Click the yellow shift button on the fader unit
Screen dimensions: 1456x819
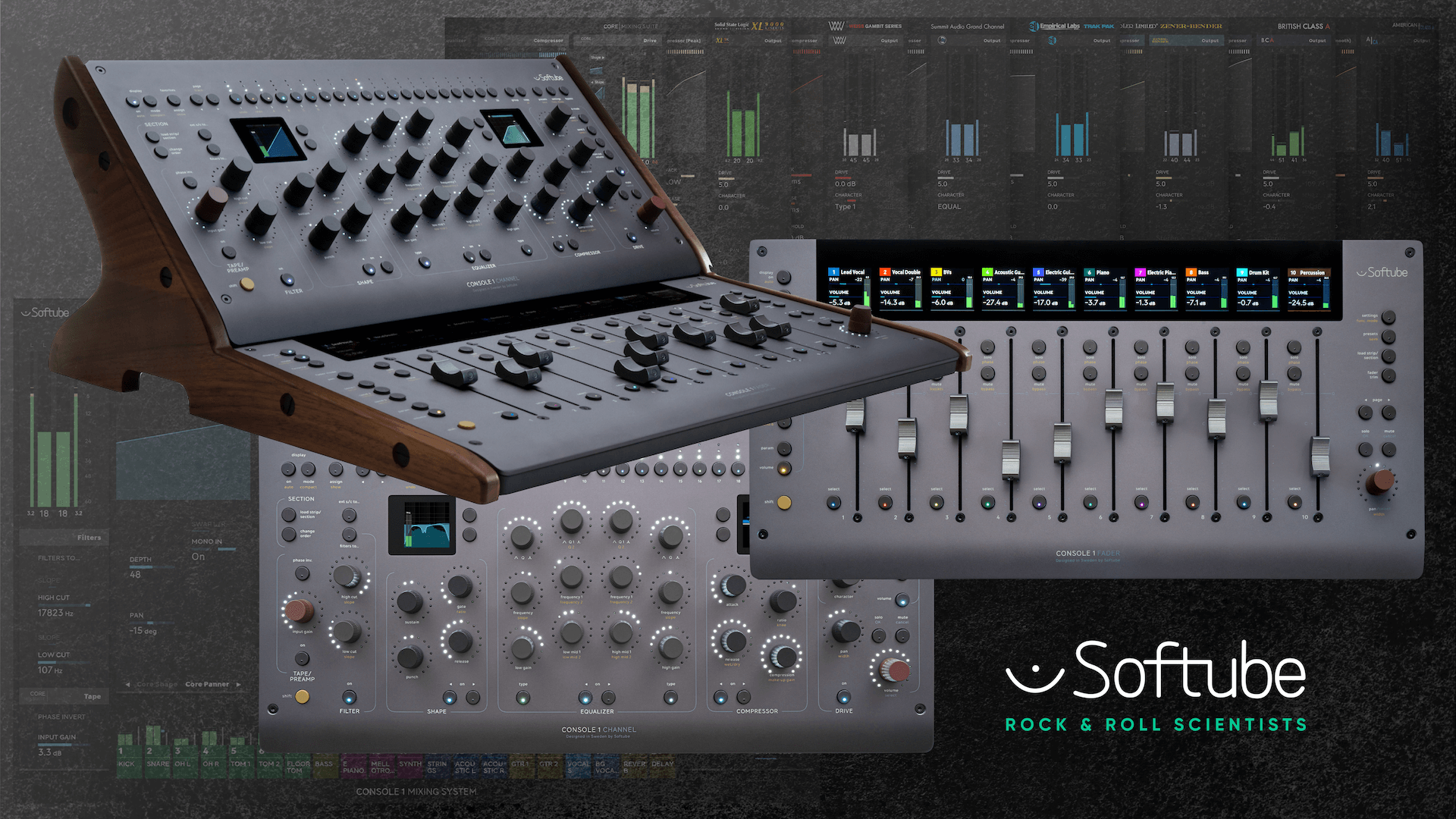click(x=784, y=502)
